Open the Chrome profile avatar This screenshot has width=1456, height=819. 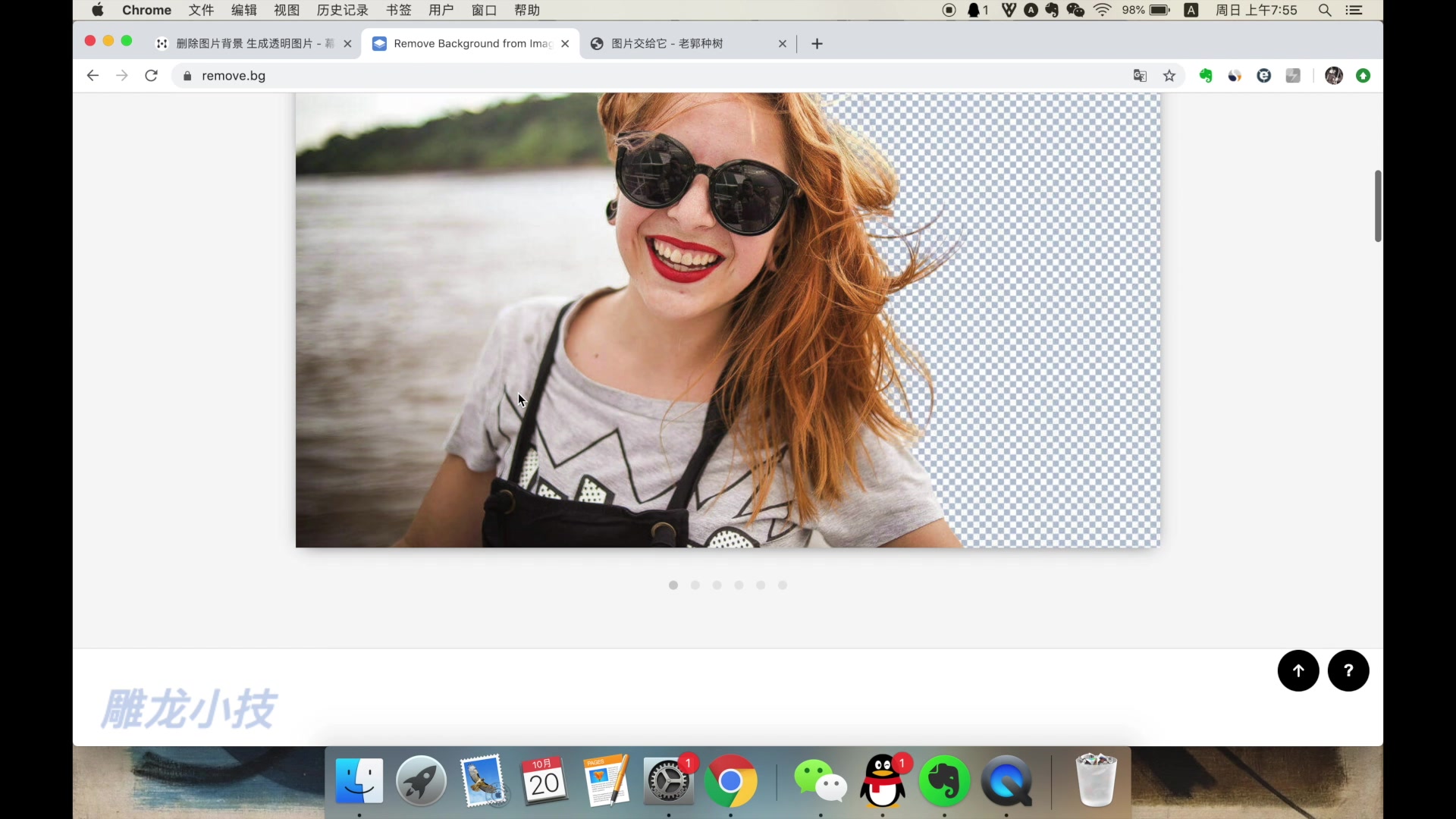point(1333,76)
